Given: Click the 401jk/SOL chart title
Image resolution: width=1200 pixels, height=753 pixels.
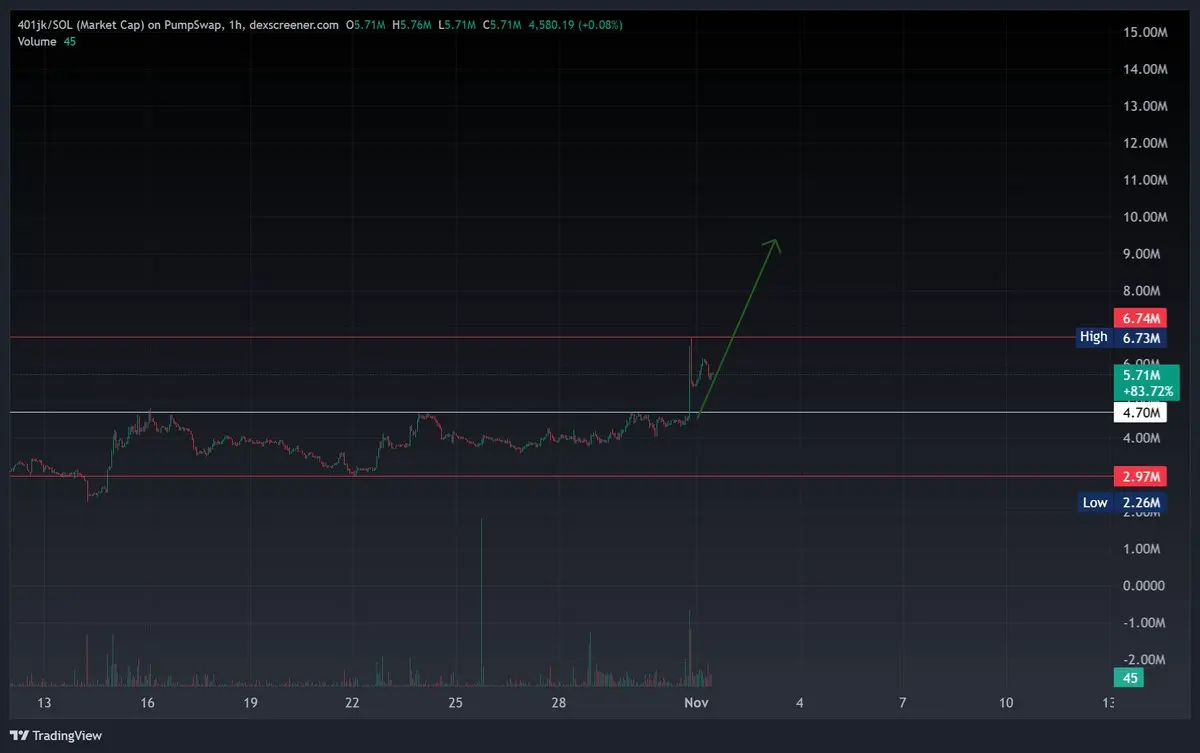Looking at the screenshot, I should tap(178, 23).
